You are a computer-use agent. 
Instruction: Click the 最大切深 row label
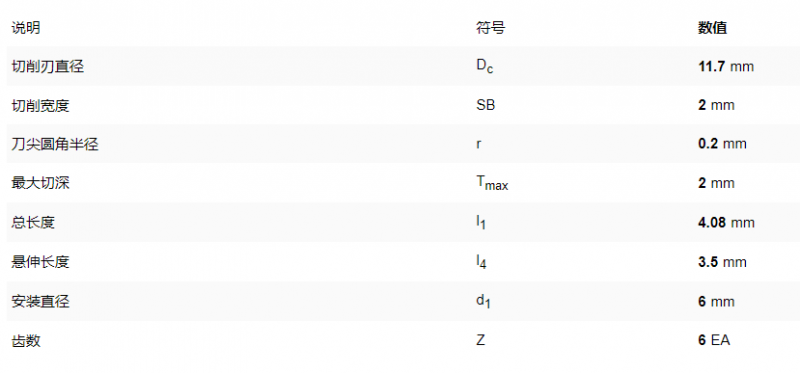click(40, 183)
